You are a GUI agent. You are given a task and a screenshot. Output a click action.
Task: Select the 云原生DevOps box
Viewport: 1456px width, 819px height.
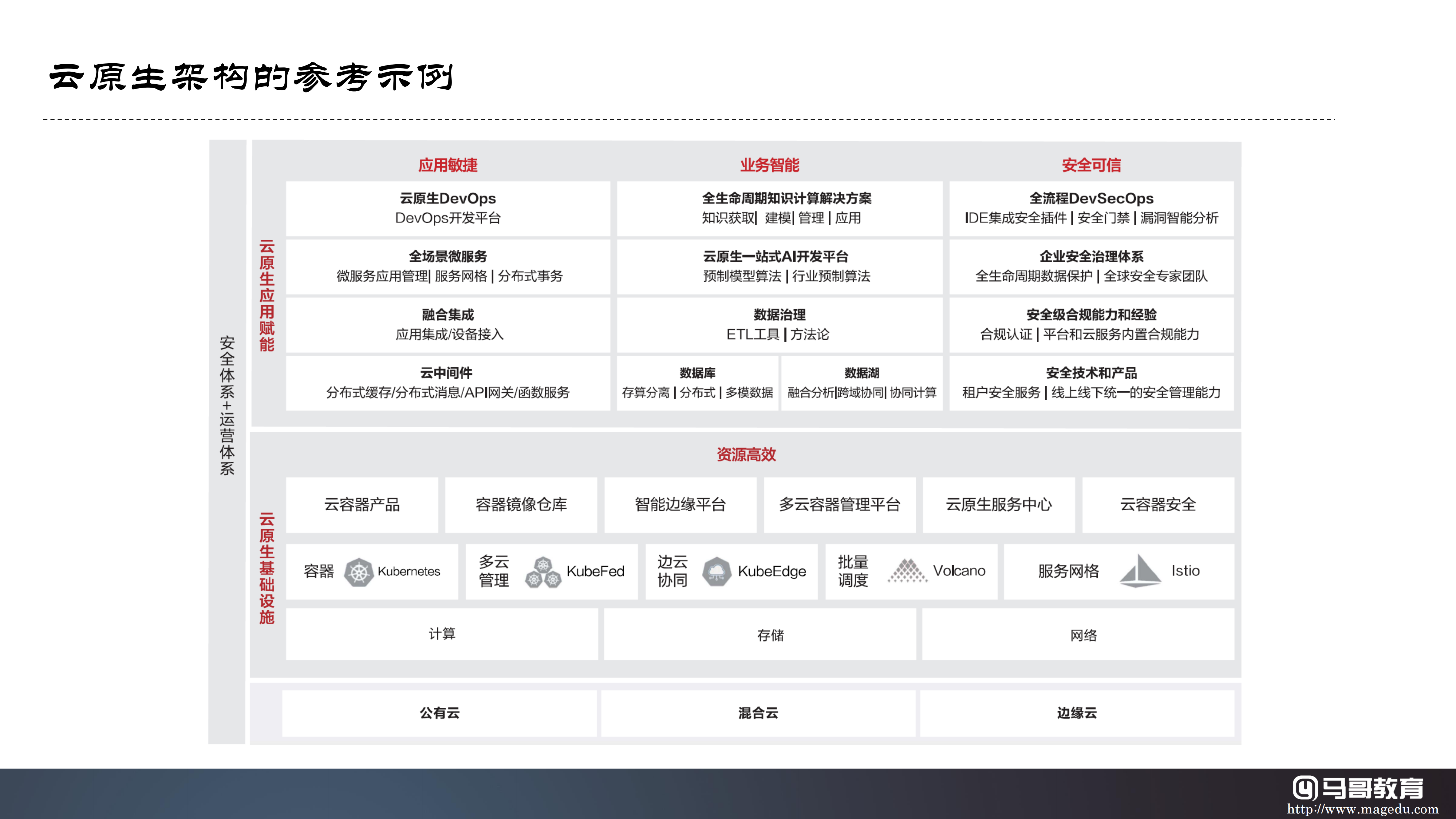pos(448,208)
